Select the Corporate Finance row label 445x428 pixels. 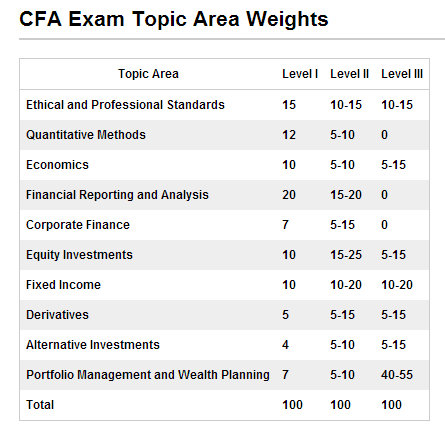78,225
